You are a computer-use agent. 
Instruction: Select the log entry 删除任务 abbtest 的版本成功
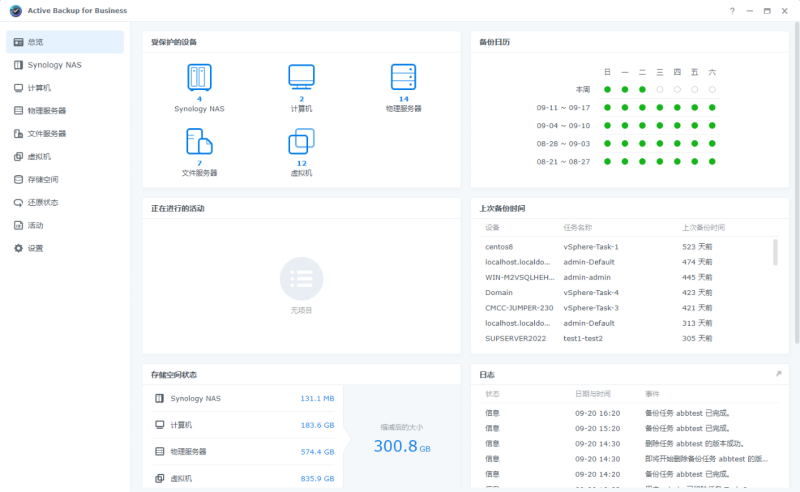pos(630,444)
